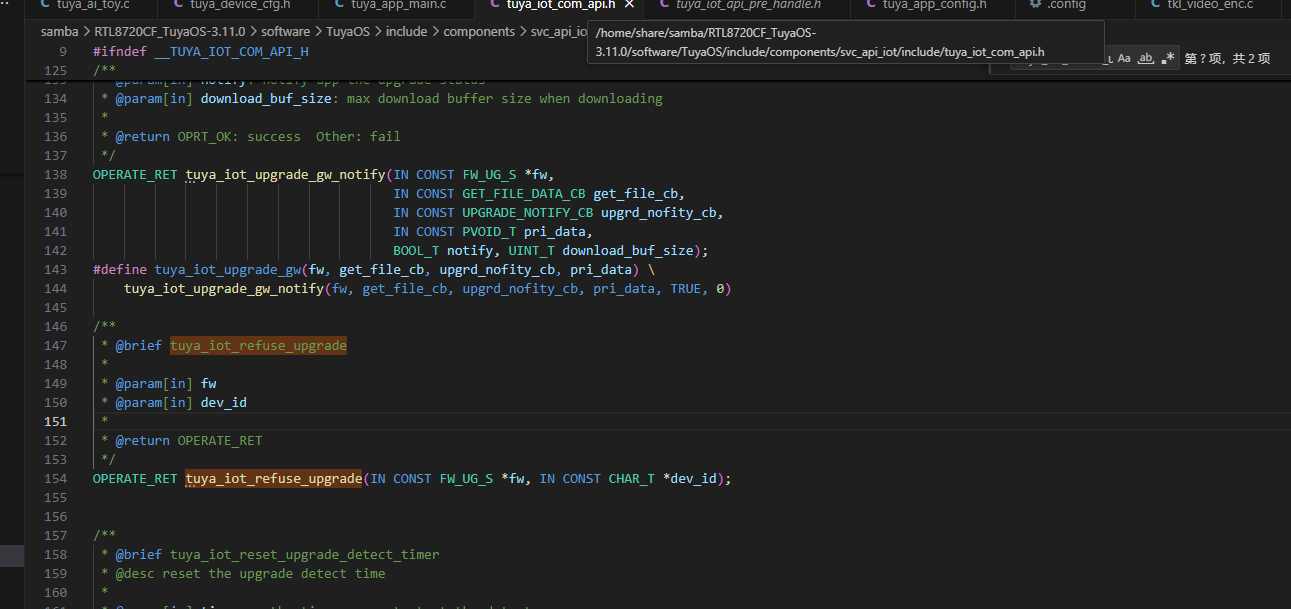Click tuya_iot_upgrade_gw_notify function on line 138
The image size is (1291, 609).
(285, 175)
